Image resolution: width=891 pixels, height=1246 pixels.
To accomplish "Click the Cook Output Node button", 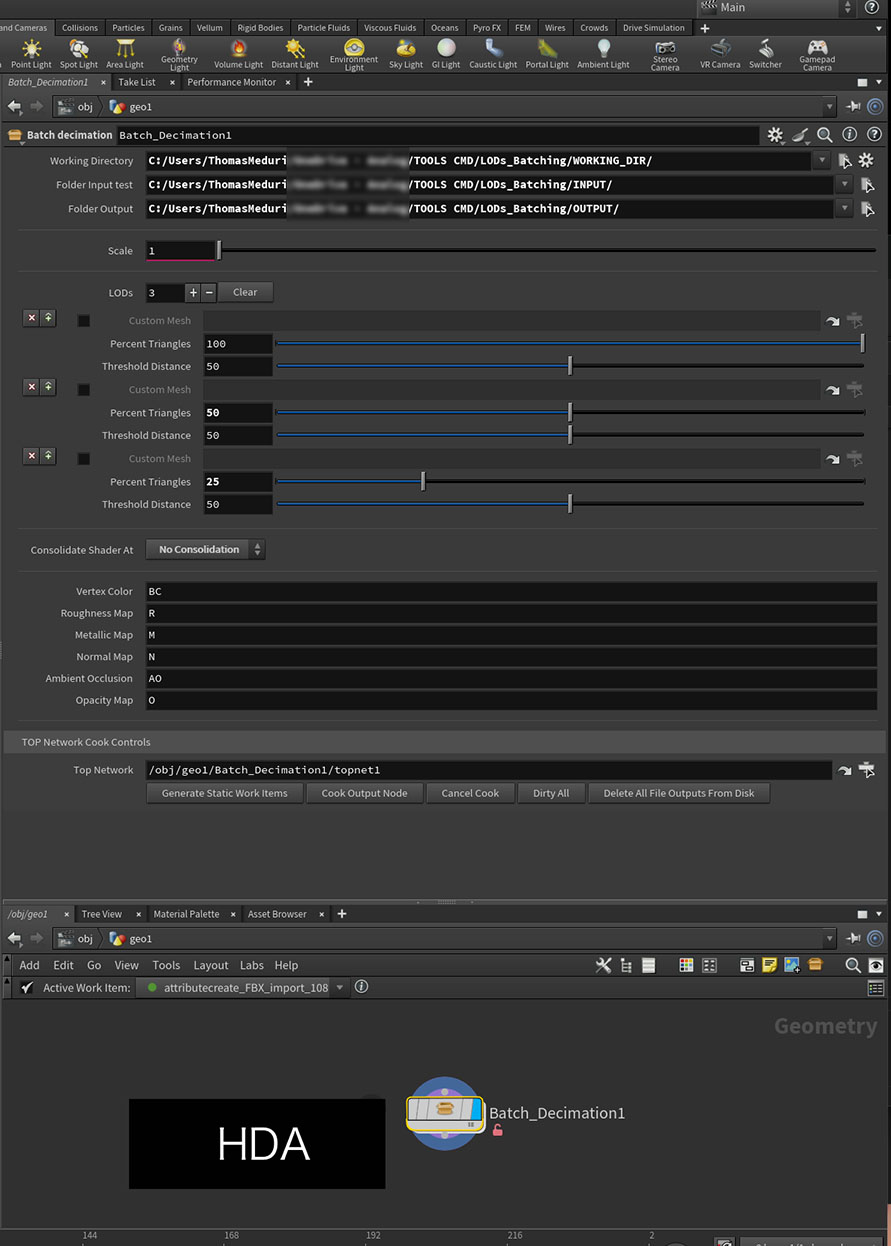I will click(364, 793).
